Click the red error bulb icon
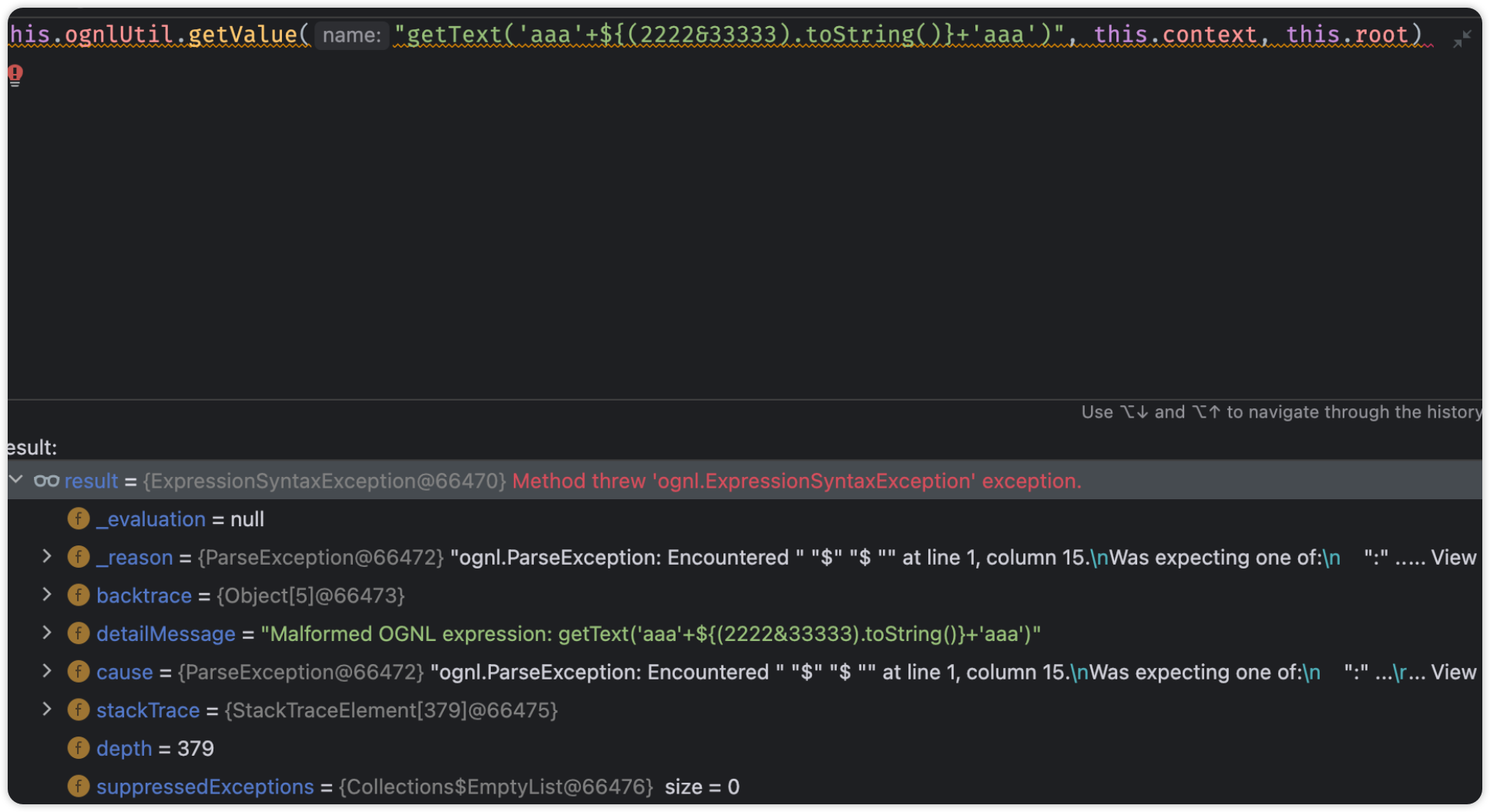This screenshot has width=1490, height=812. tap(15, 75)
